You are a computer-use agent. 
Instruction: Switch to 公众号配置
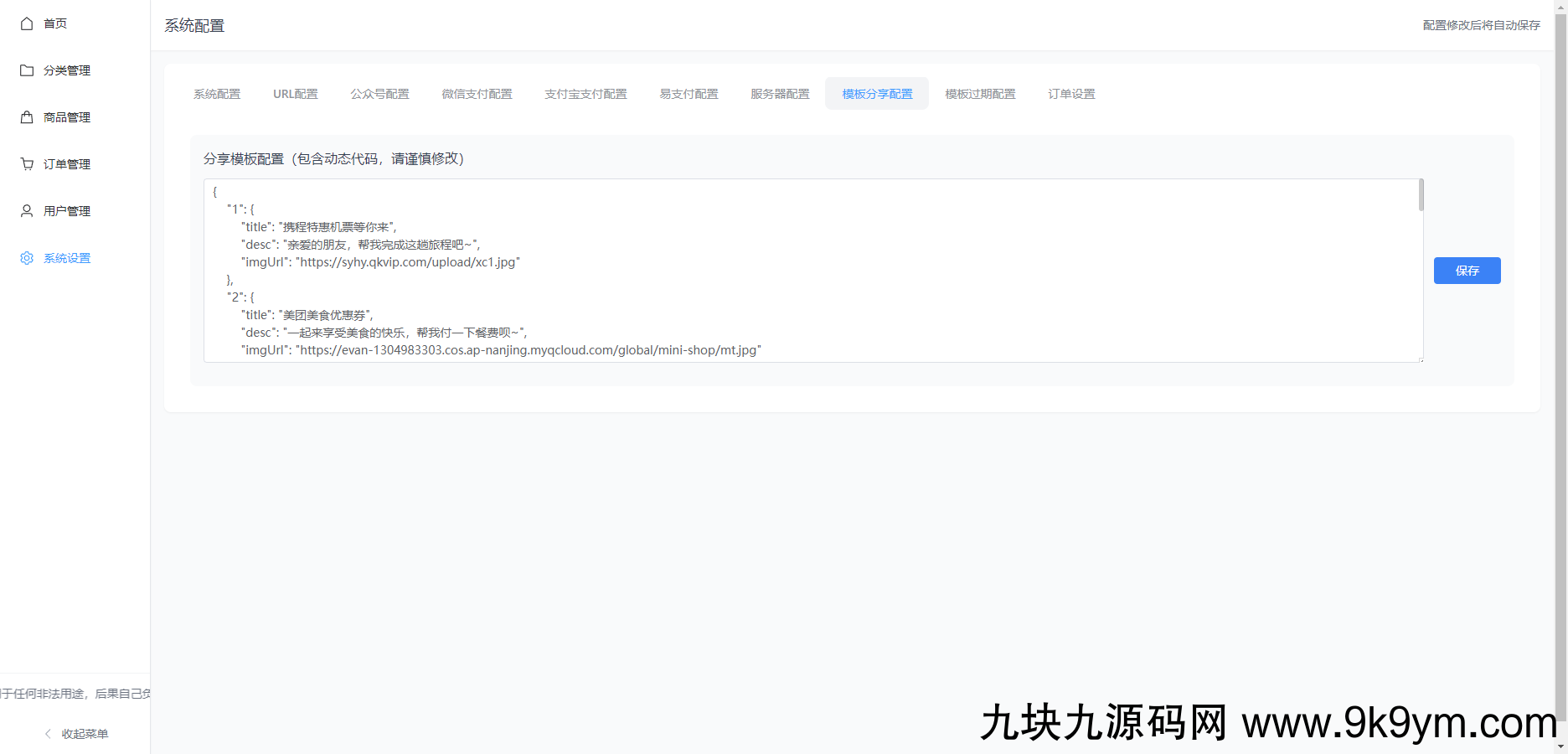pyautogui.click(x=379, y=94)
